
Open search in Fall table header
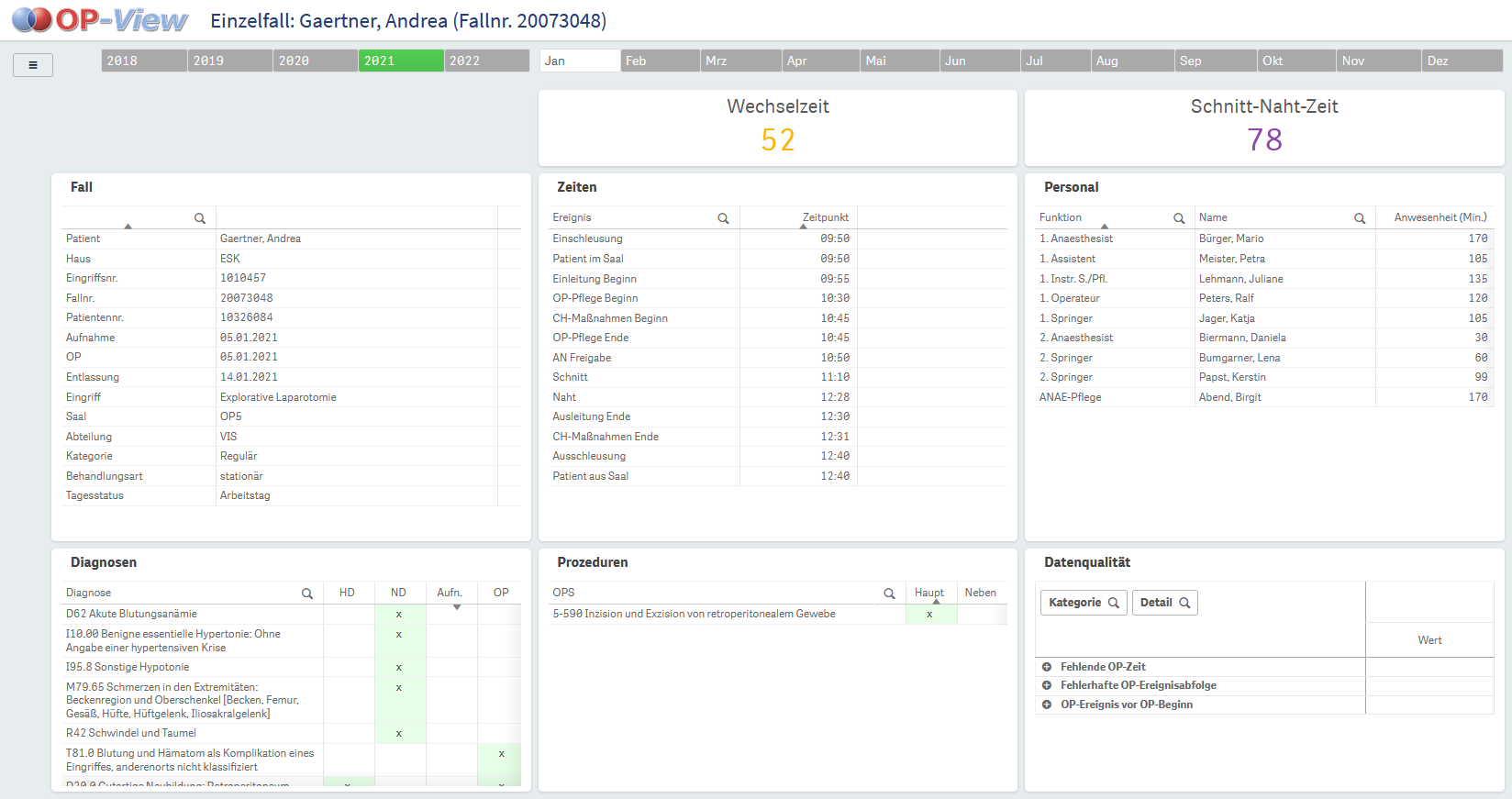click(x=200, y=218)
